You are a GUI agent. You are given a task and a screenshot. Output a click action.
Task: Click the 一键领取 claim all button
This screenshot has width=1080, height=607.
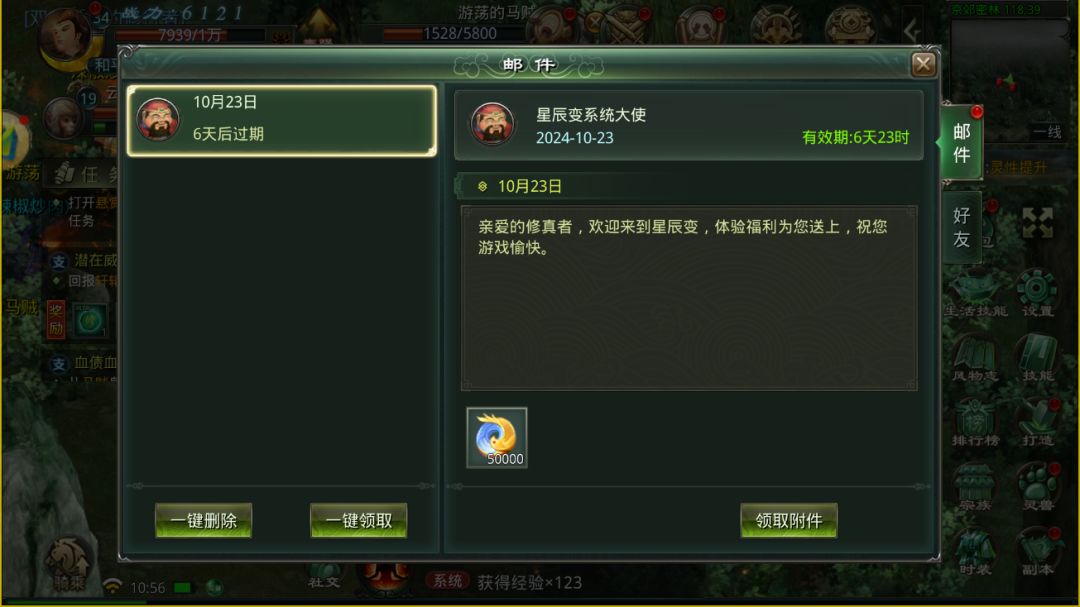(x=358, y=520)
